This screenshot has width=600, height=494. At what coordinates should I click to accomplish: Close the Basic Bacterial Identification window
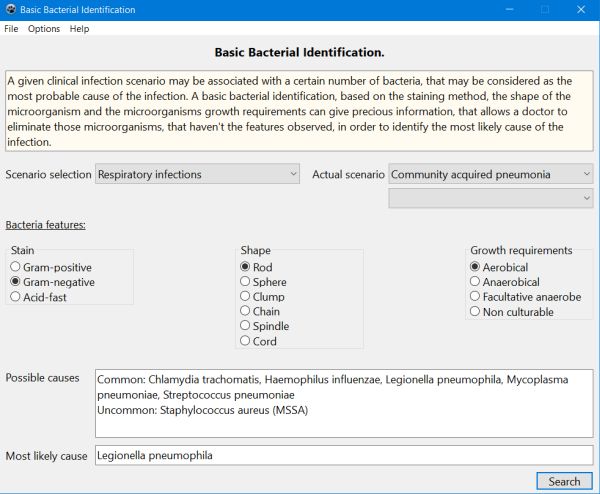(581, 10)
